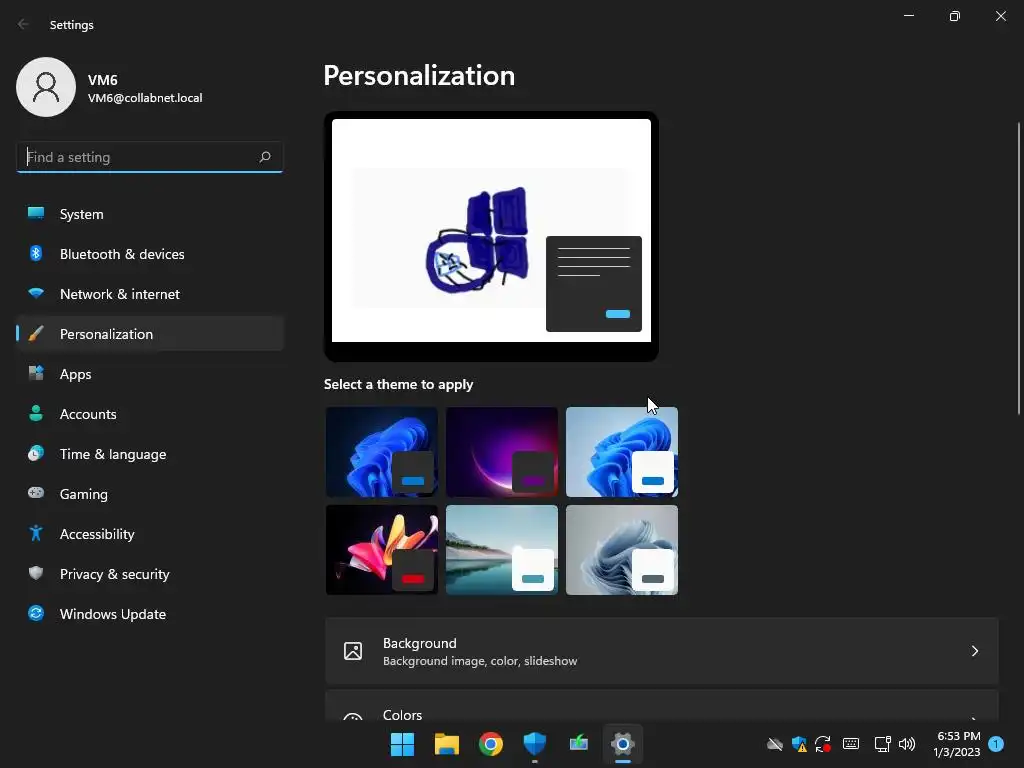Screen dimensions: 1024x768
Task: Click VM6@collabnet.local account email
Action: point(145,98)
